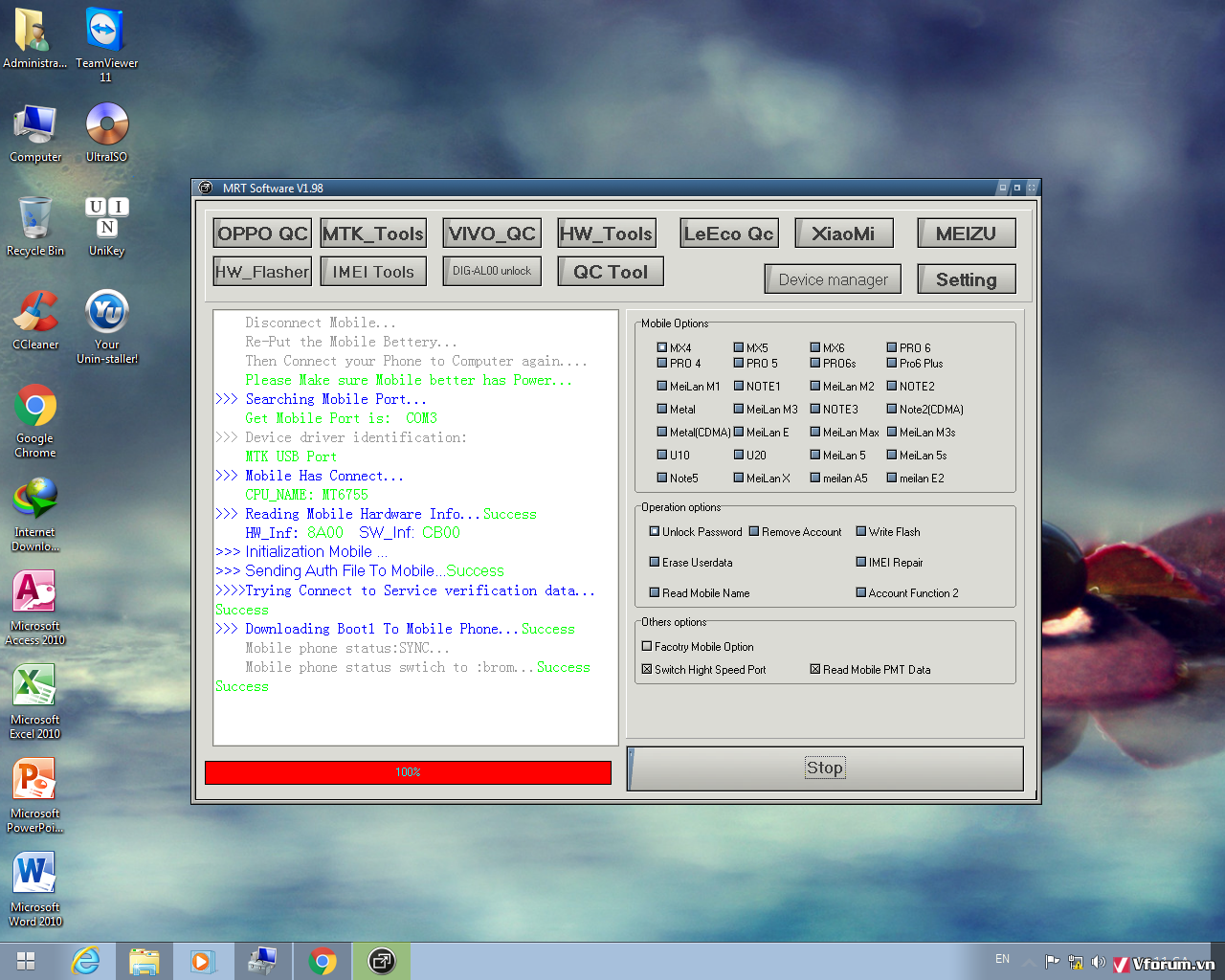Click the Action Center flag tray icon
1225x980 pixels.
tap(1052, 962)
